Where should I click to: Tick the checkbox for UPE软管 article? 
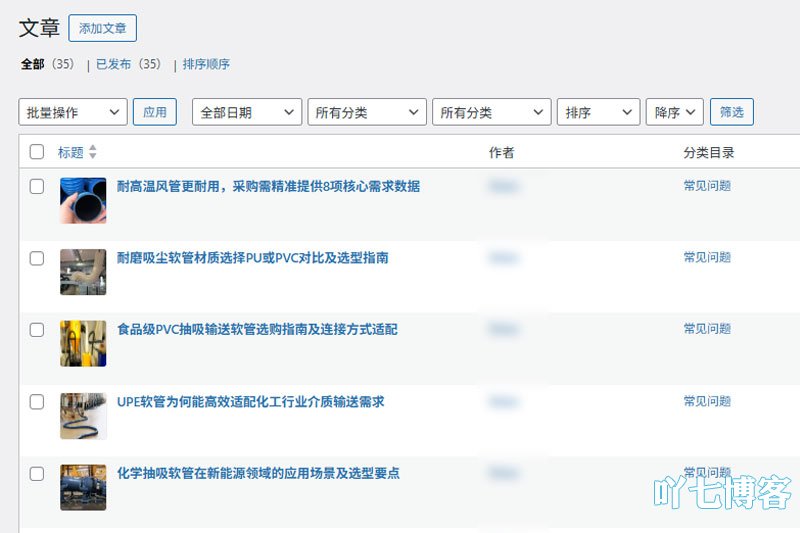pos(37,402)
